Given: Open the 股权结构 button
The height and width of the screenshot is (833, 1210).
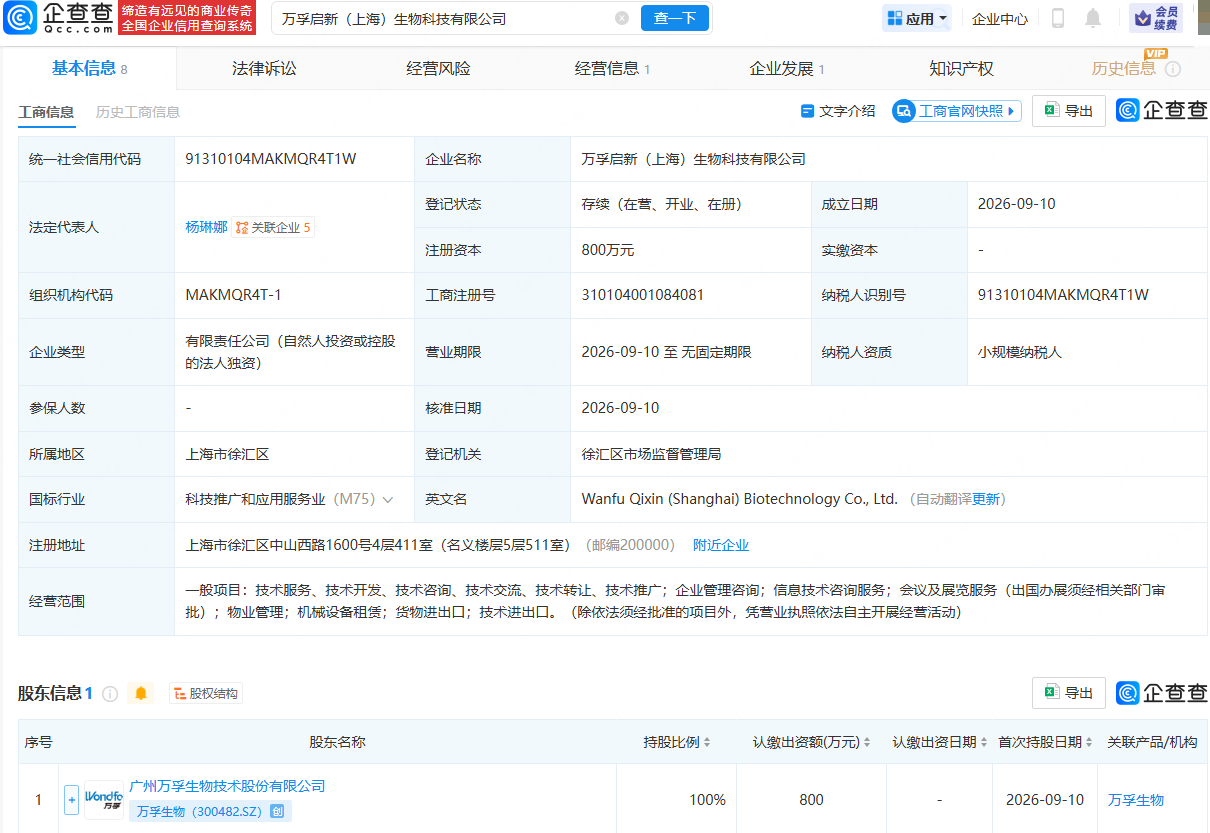Looking at the screenshot, I should click(x=206, y=693).
